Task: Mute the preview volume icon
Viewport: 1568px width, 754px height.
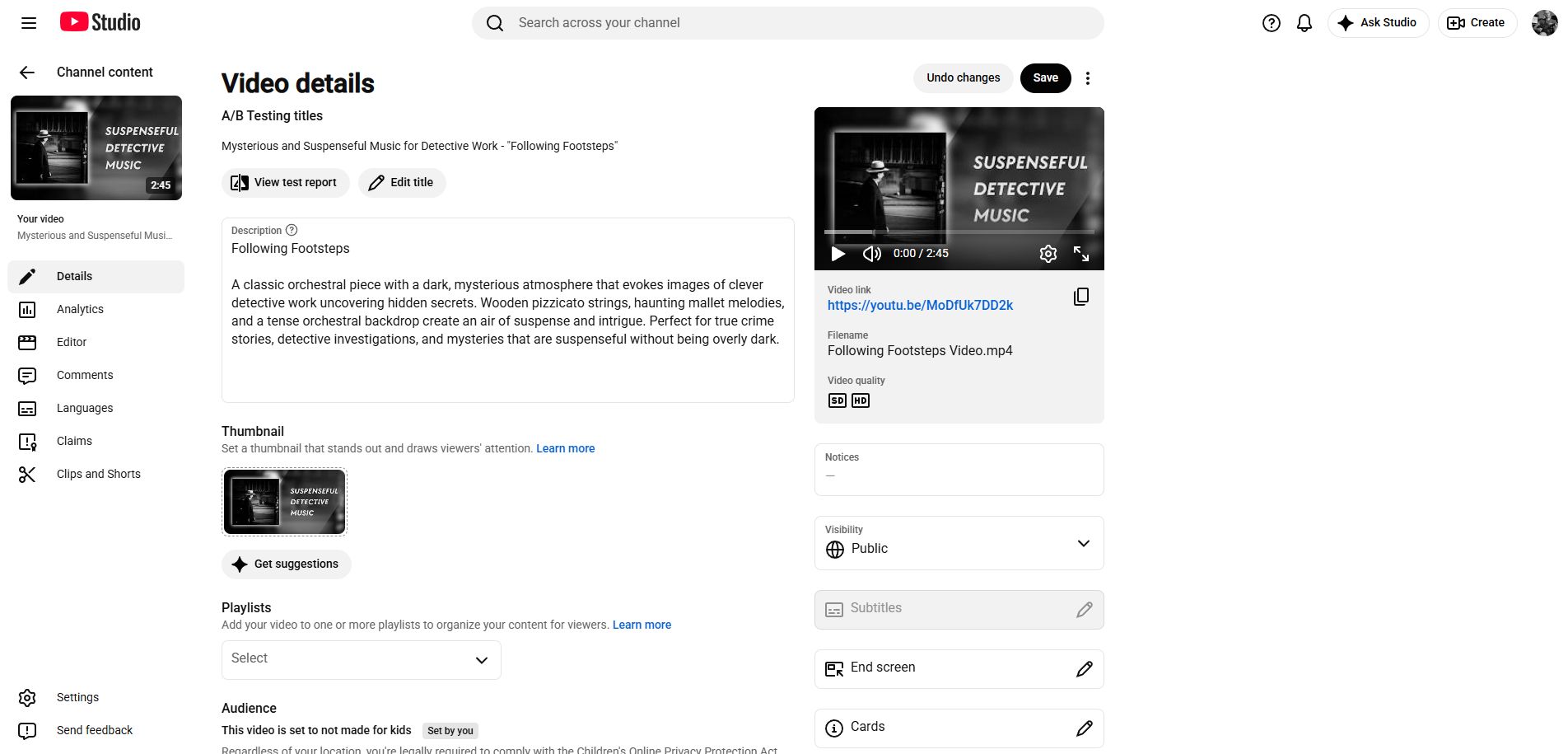Action: (871, 254)
